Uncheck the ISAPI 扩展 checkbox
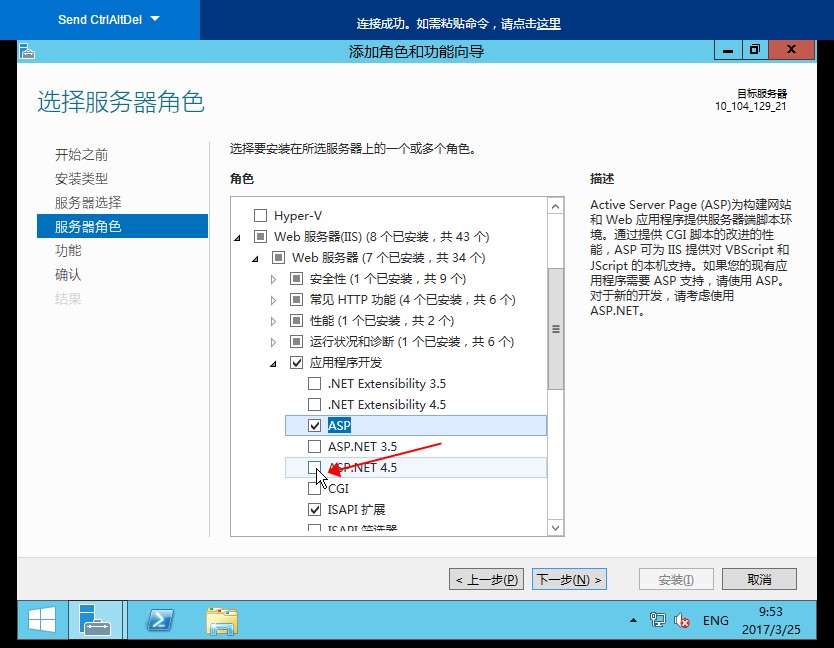The image size is (834, 648). tap(314, 510)
